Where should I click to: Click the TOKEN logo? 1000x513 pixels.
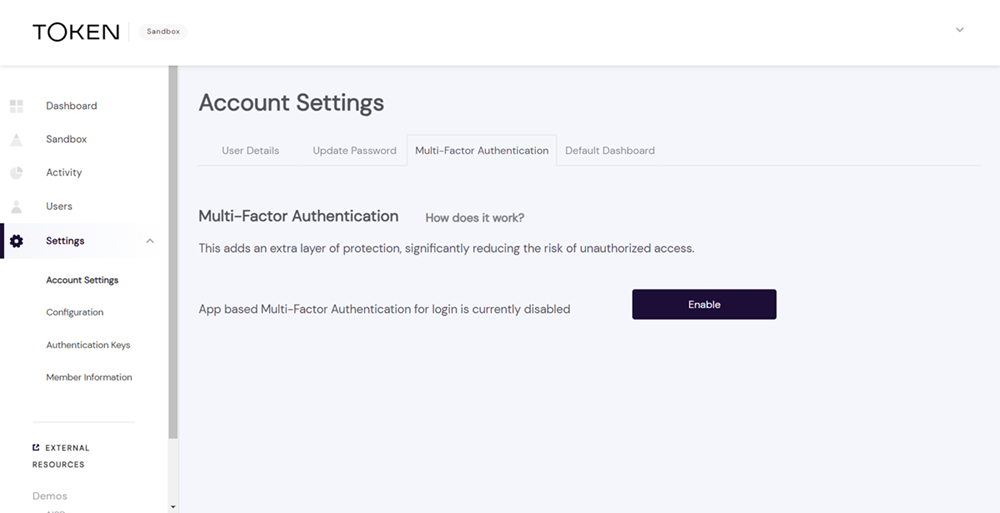pos(76,32)
